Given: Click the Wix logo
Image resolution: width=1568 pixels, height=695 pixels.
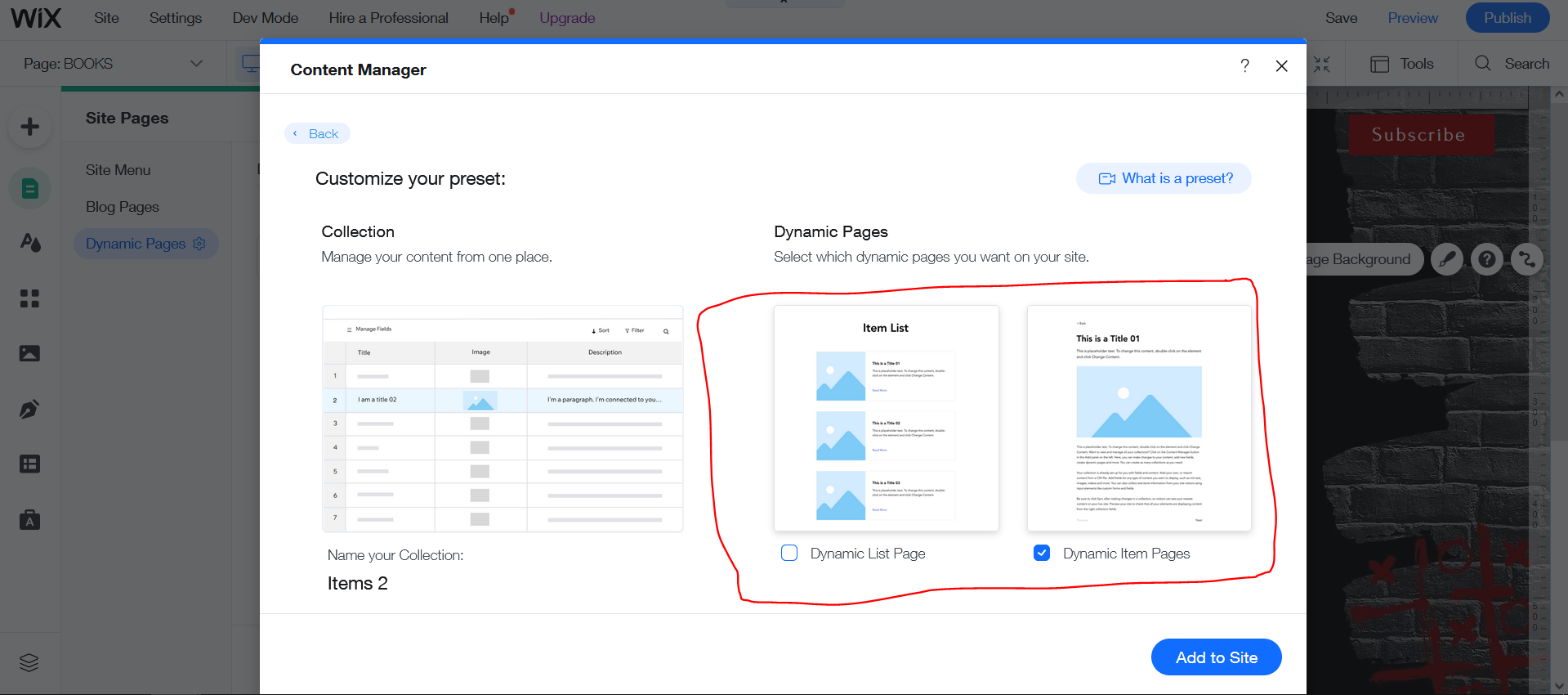Looking at the screenshot, I should (x=36, y=18).
